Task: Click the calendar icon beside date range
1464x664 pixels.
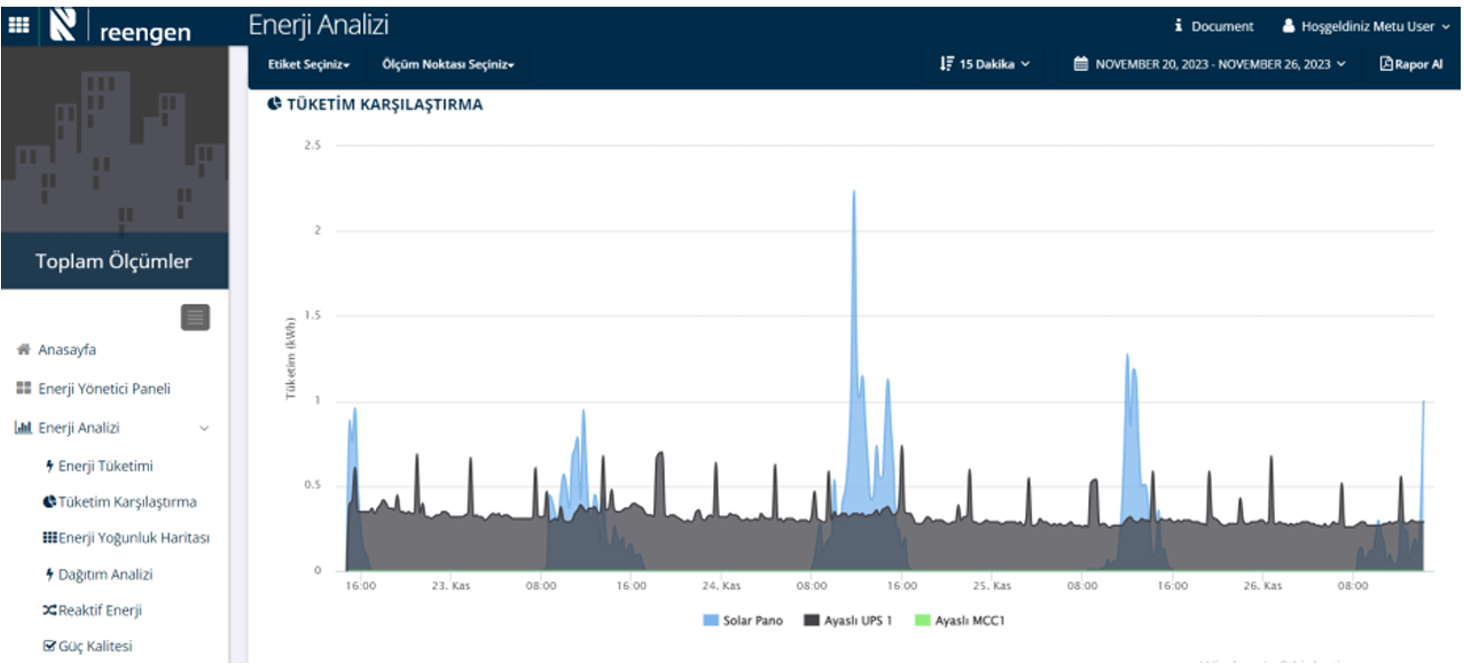Action: pos(1080,64)
